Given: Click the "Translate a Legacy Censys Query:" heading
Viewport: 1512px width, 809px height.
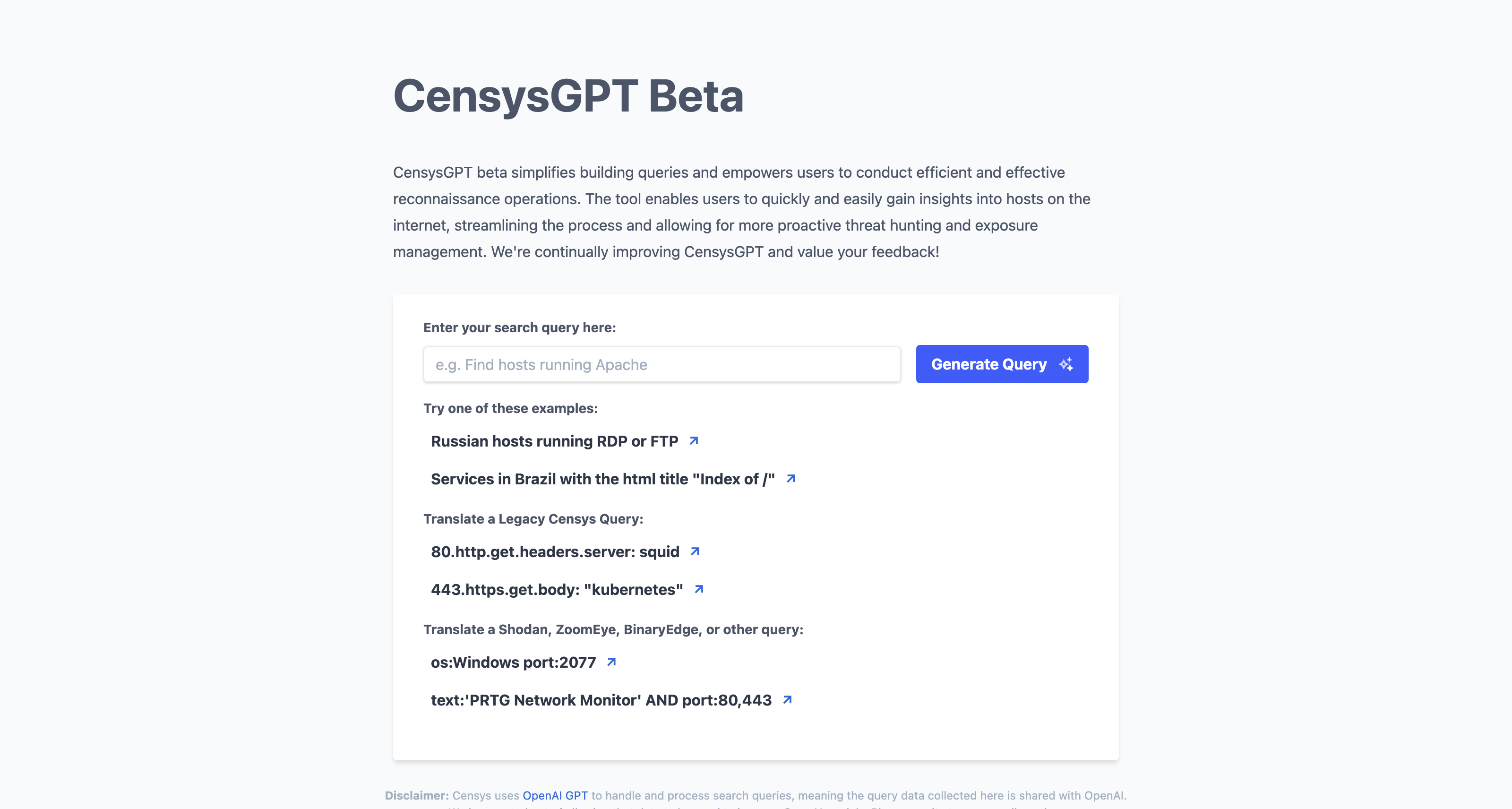Looking at the screenshot, I should pyautogui.click(x=533, y=519).
